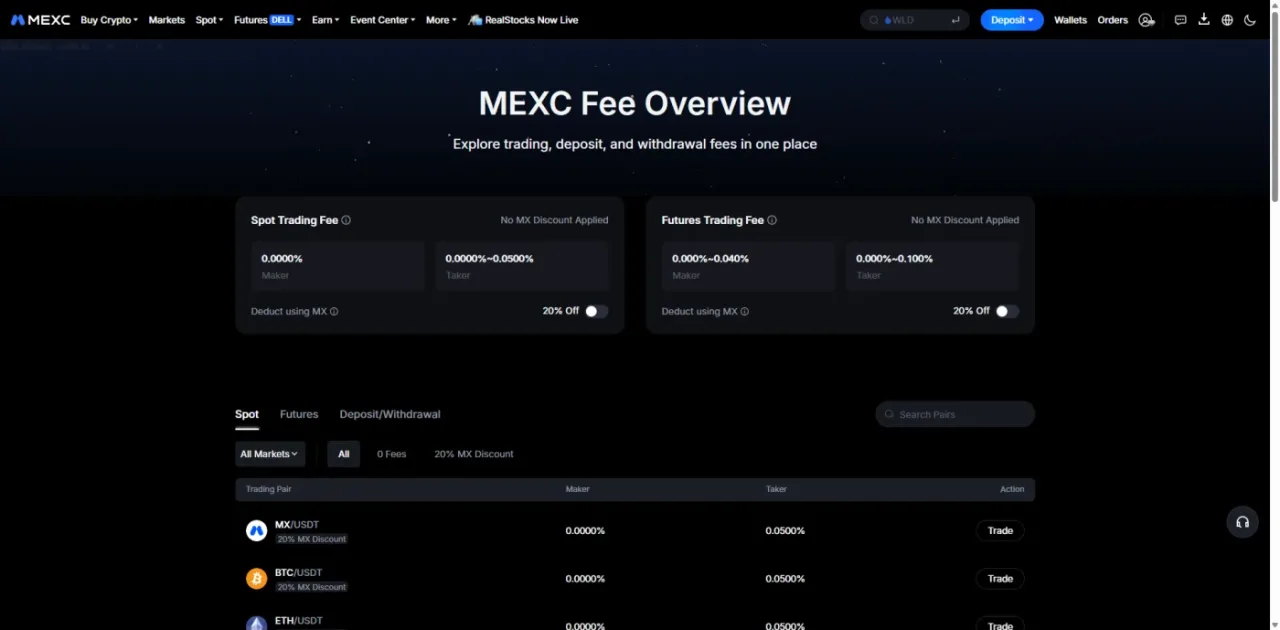Click the spot Maker 0.0000% fee box
Image resolution: width=1280 pixels, height=630 pixels.
point(338,266)
